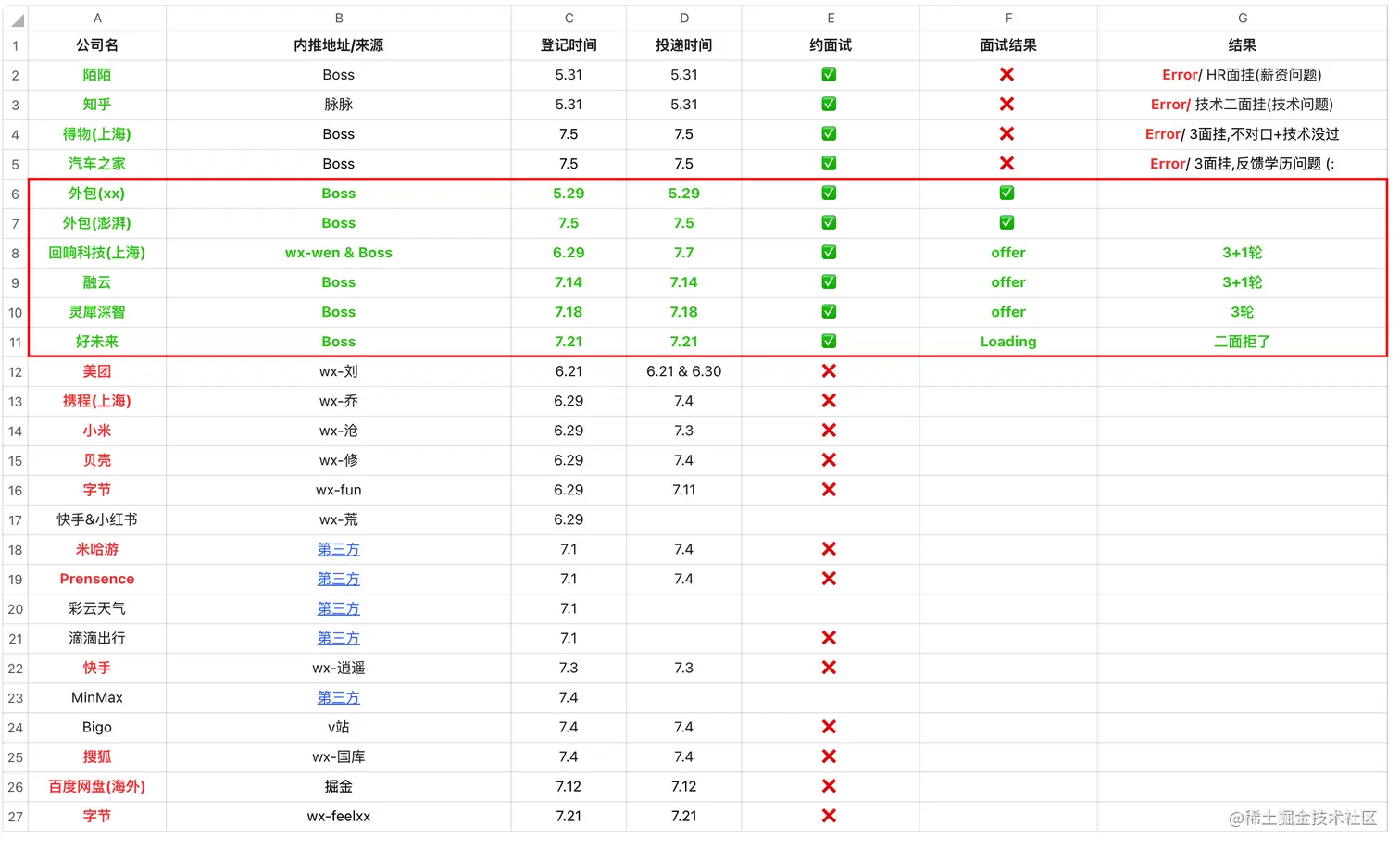The image size is (1400, 850).
Task: Click red X in Bigo row
Action: 830,727
